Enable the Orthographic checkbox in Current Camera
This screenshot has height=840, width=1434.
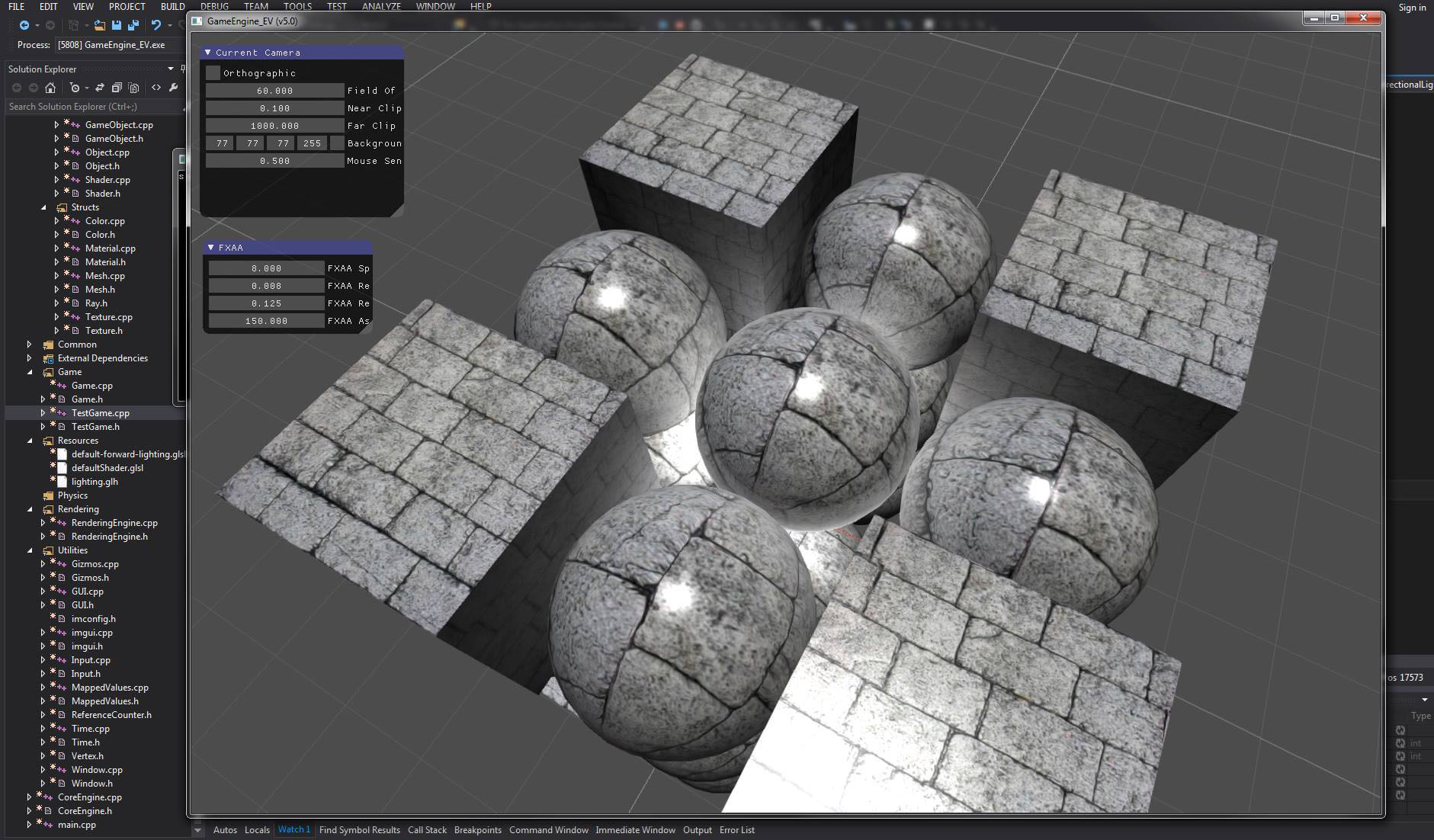coord(211,72)
